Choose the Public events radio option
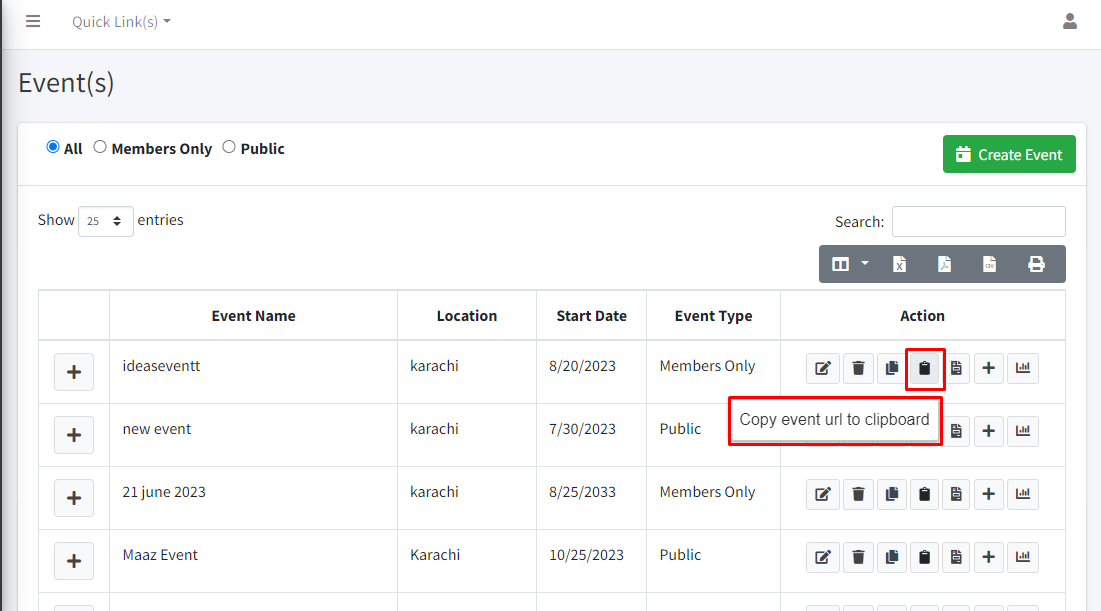Image resolution: width=1101 pixels, height=611 pixels. coord(229,147)
